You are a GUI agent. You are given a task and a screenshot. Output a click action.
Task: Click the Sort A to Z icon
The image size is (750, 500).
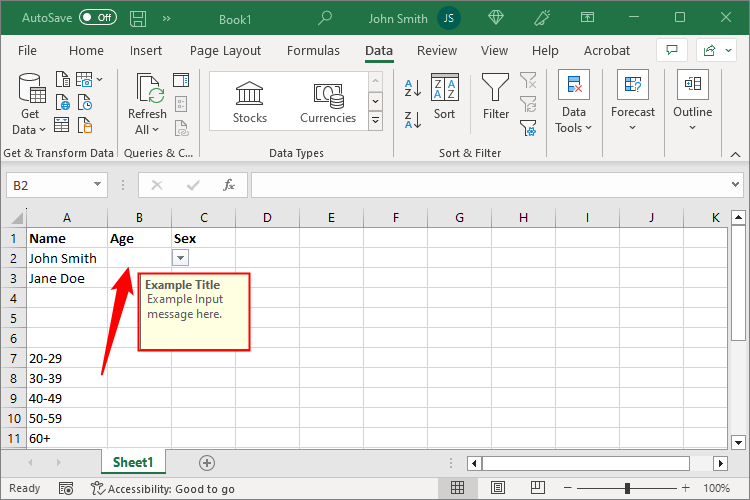[x=412, y=88]
